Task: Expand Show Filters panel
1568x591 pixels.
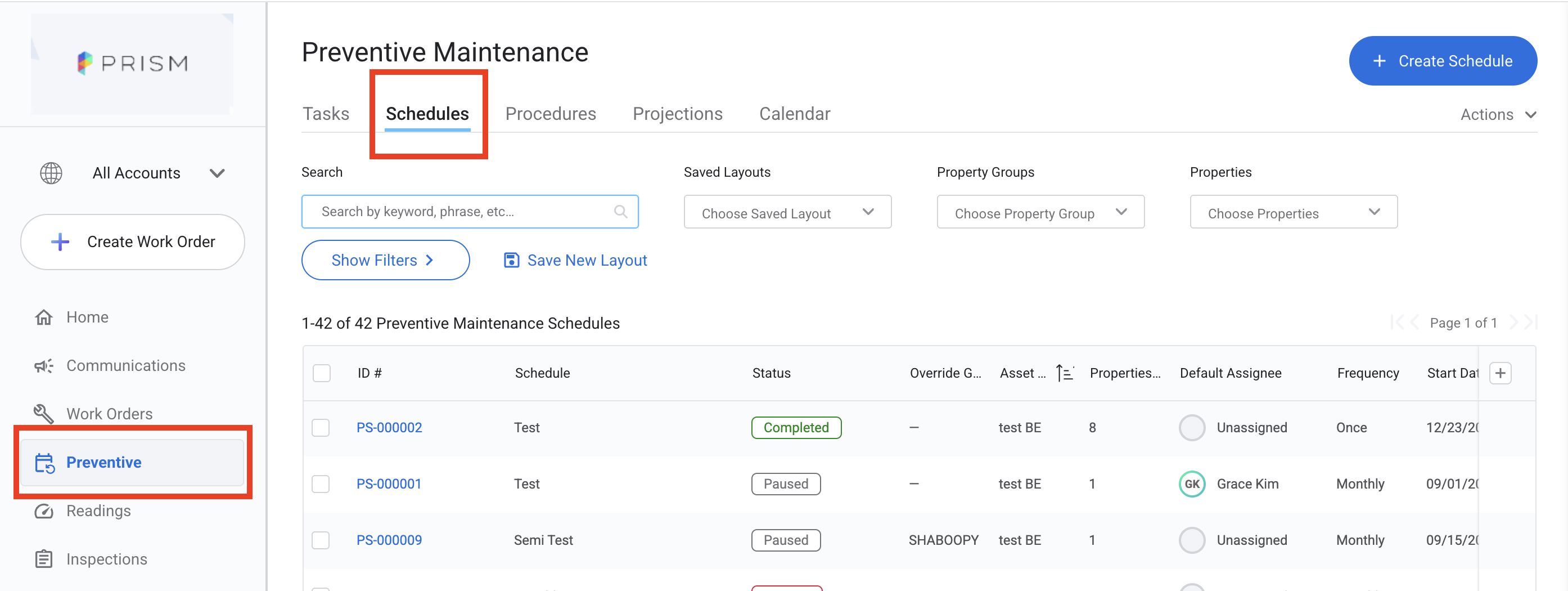Action: [x=385, y=260]
